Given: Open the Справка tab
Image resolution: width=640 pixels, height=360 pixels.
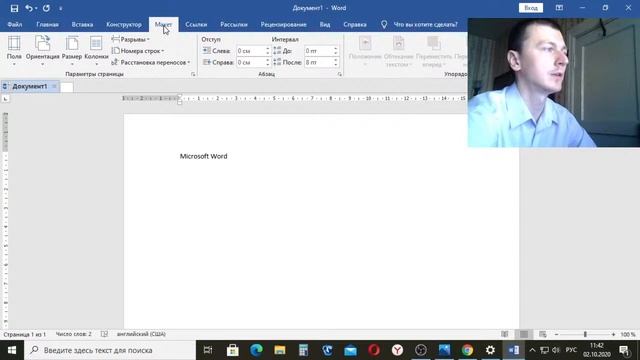Looking at the screenshot, I should (355, 24).
